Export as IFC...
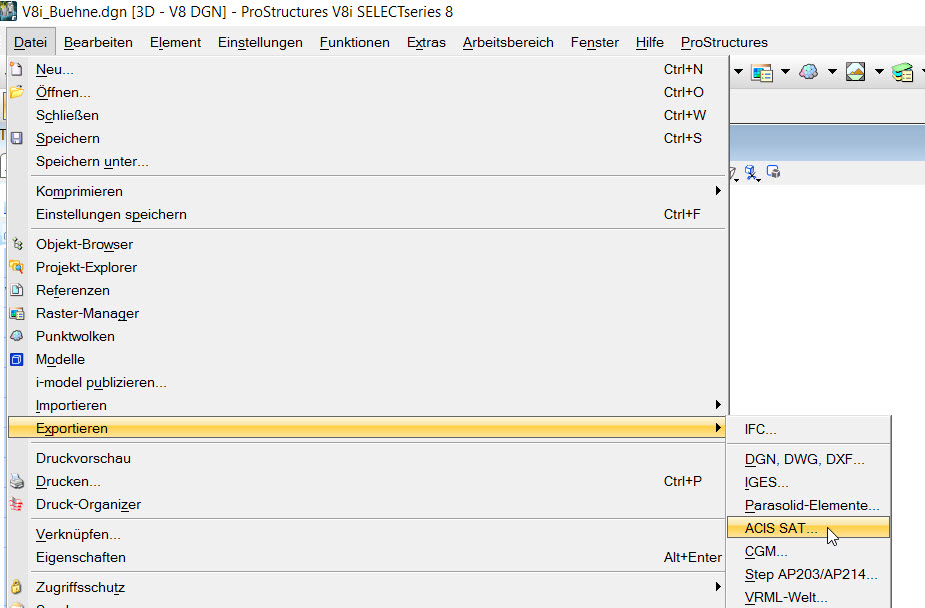This screenshot has height=608, width=925. pyautogui.click(x=808, y=430)
